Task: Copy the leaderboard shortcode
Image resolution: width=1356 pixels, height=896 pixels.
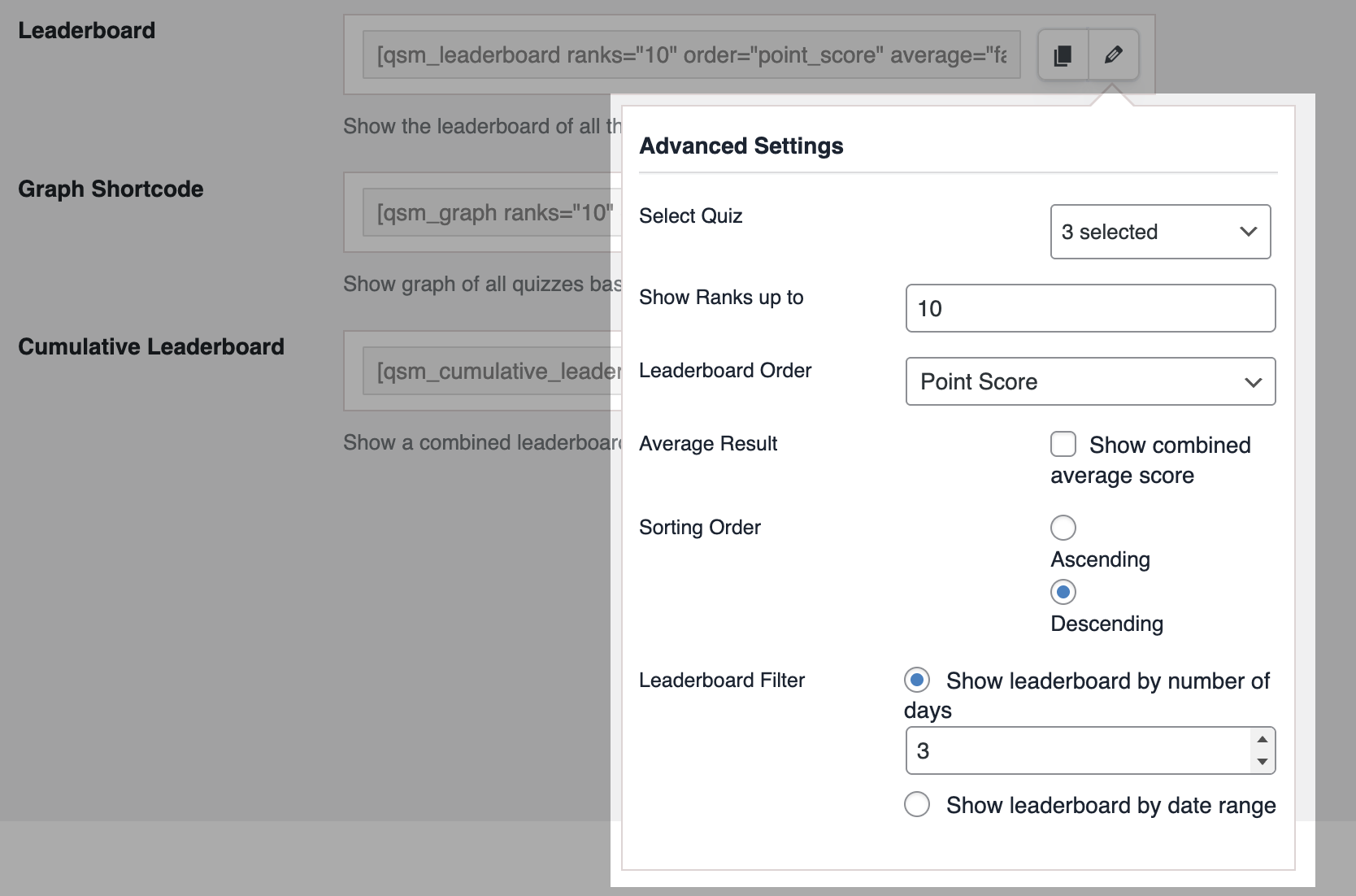Action: click(1063, 55)
